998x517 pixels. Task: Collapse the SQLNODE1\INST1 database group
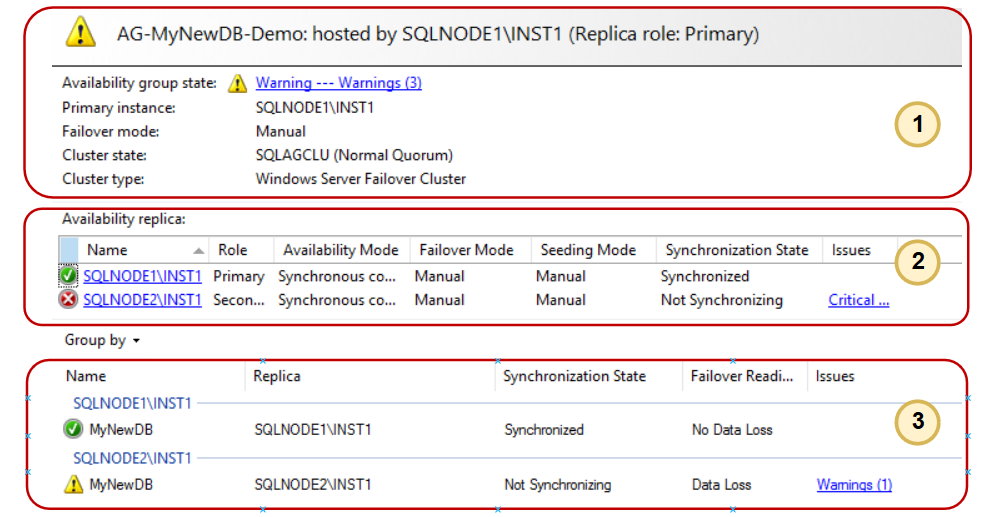coord(133,404)
